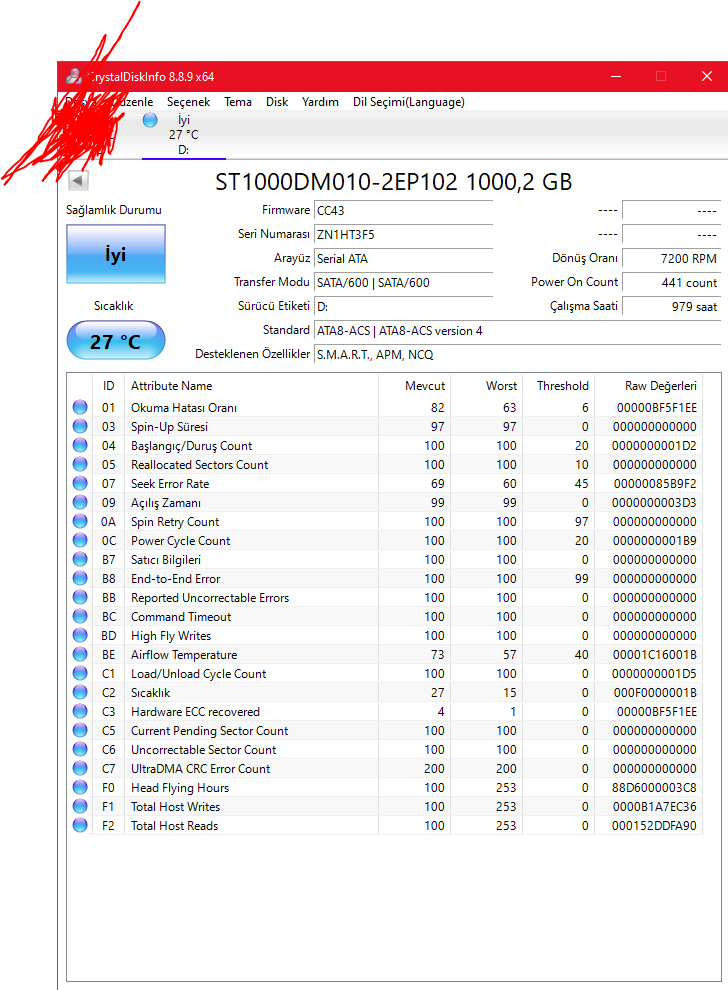Select the D: disk status tab
Screen dimensions: 728x990
tap(183, 134)
